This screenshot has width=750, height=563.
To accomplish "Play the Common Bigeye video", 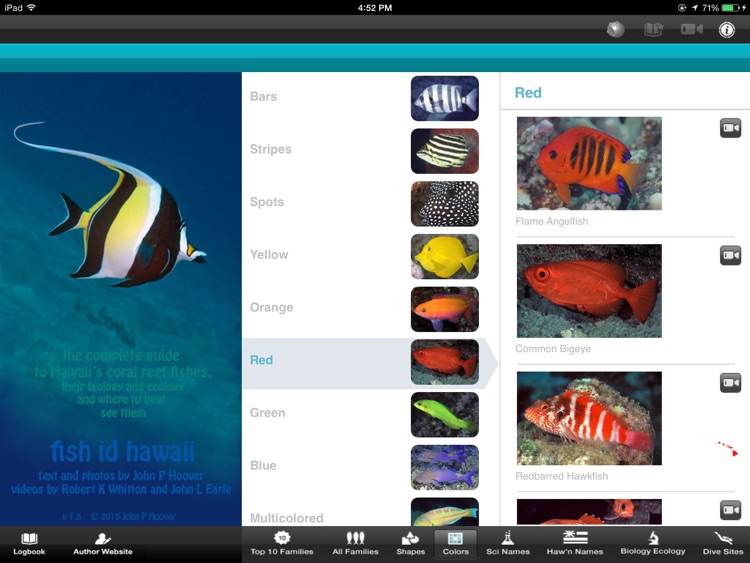I will [730, 255].
